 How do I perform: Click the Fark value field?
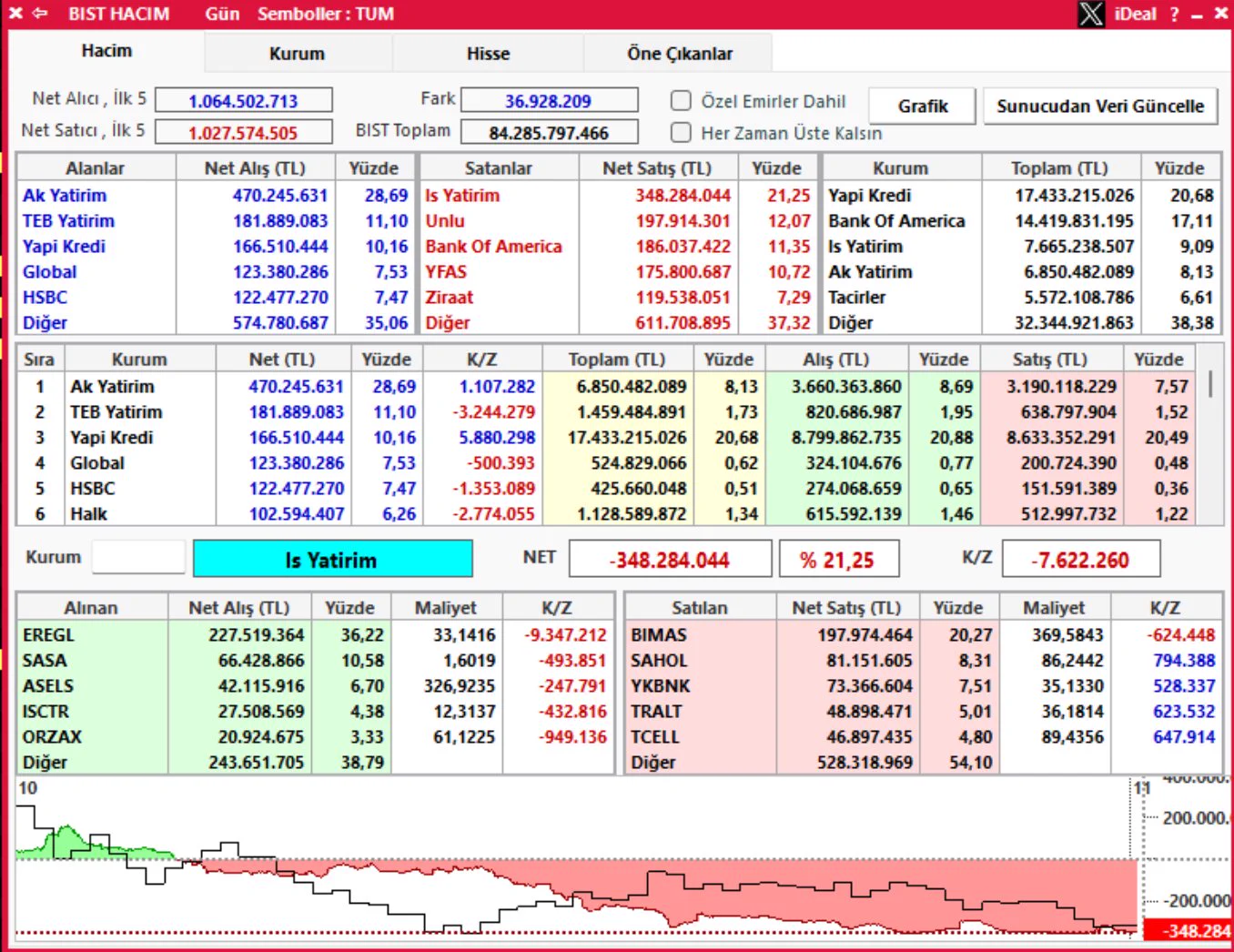pos(549,100)
